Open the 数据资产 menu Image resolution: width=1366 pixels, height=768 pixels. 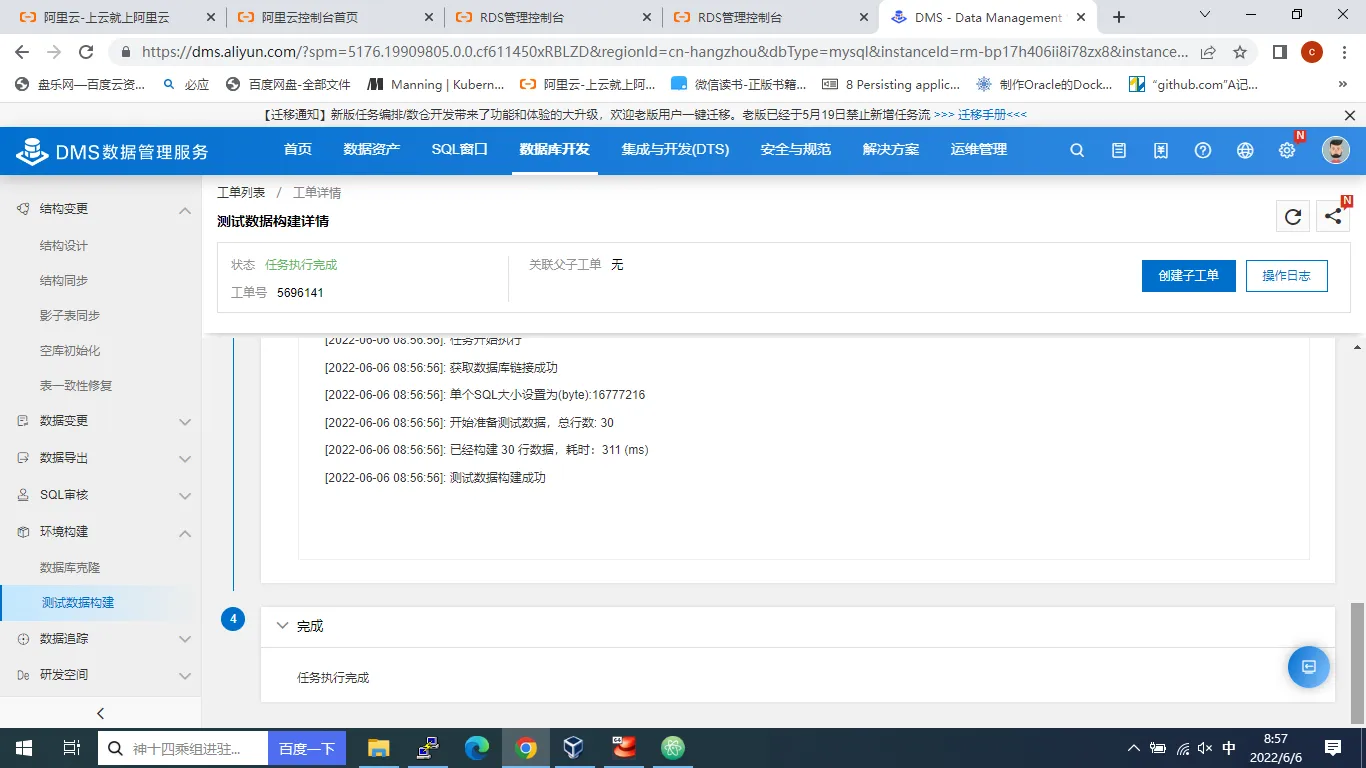[x=372, y=150]
